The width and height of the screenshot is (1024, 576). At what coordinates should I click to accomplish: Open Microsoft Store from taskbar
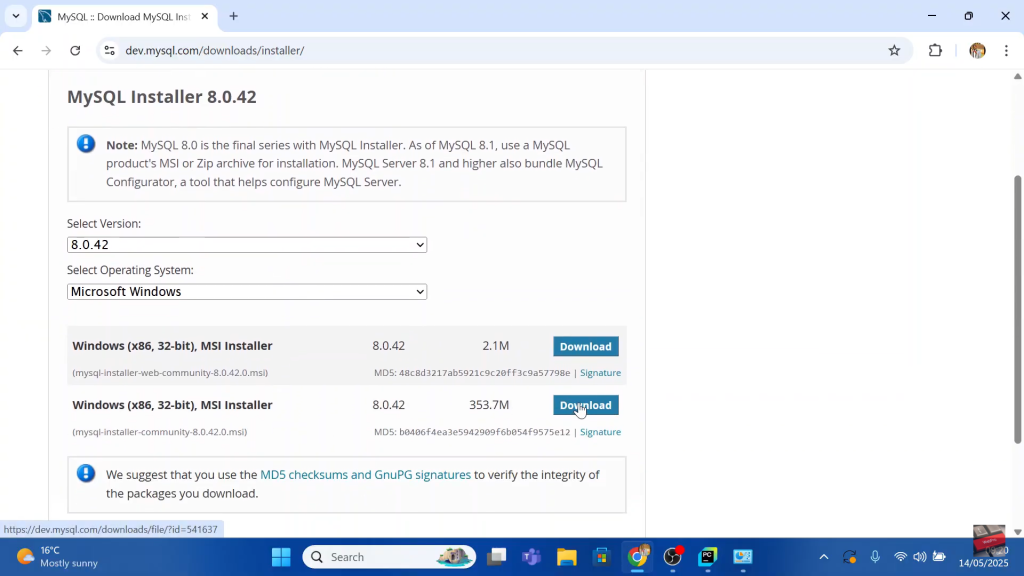[601, 557]
